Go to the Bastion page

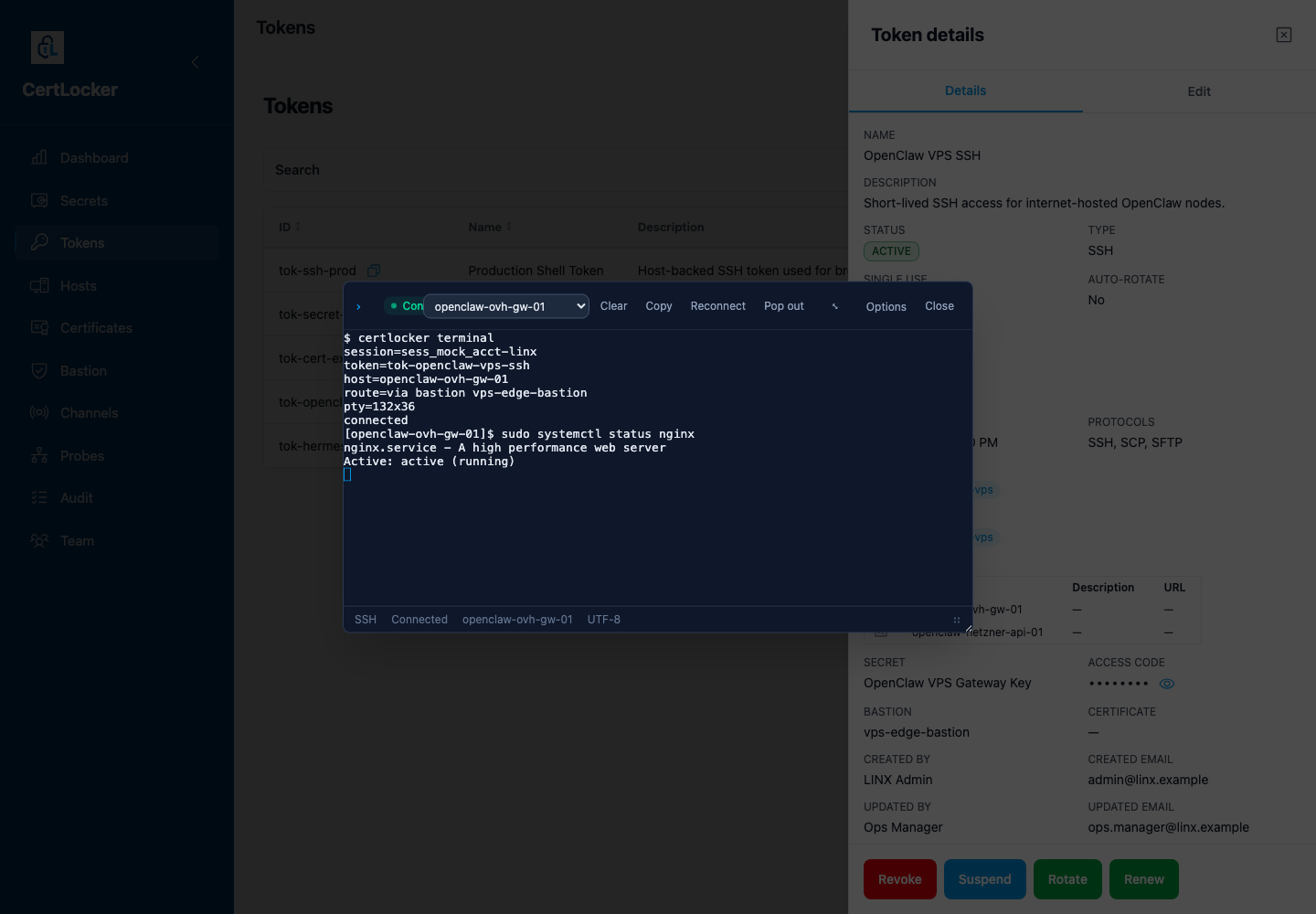point(83,371)
